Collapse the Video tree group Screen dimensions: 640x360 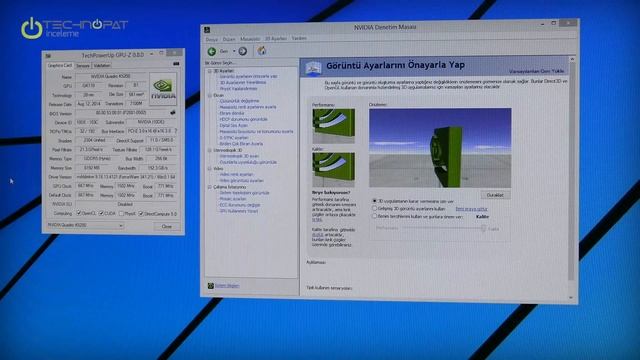pyautogui.click(x=210, y=169)
